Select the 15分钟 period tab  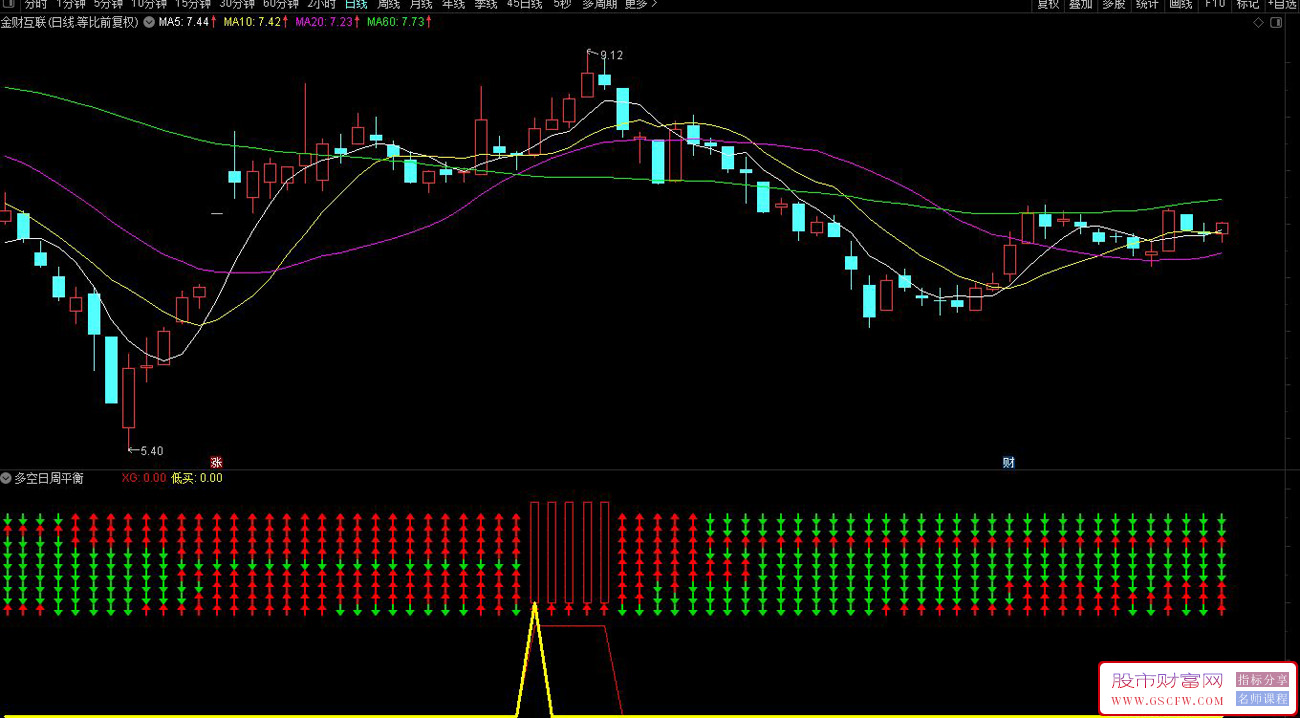click(x=193, y=4)
